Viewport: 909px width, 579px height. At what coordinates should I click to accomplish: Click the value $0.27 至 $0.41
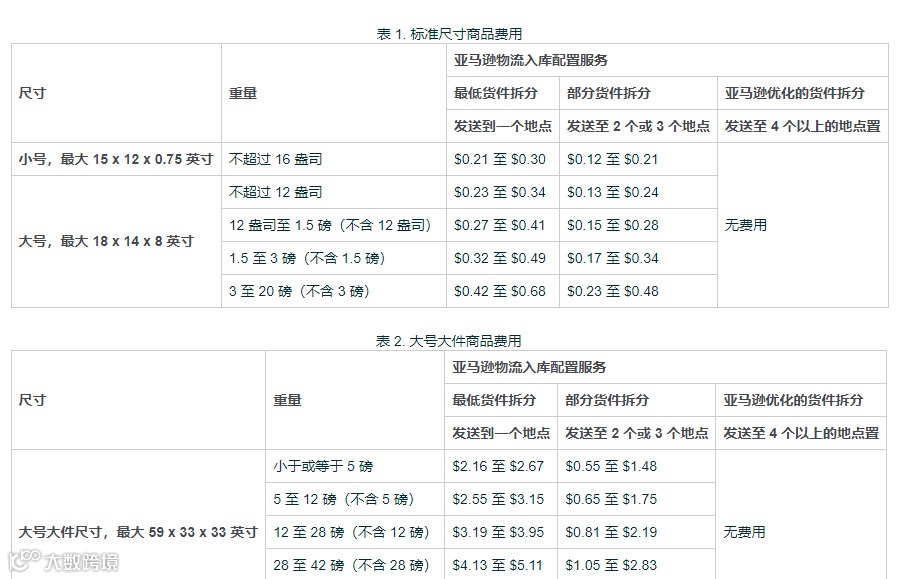(x=500, y=225)
